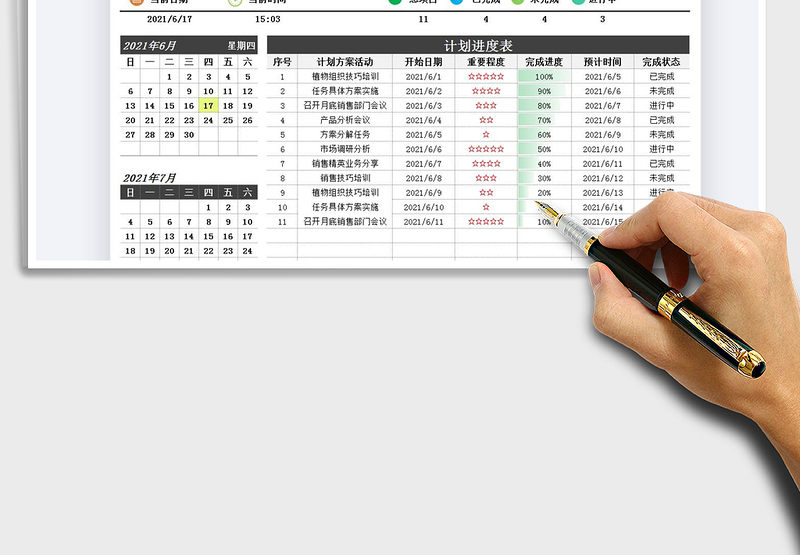Click the 未完成 status in row 2

[x=661, y=91]
